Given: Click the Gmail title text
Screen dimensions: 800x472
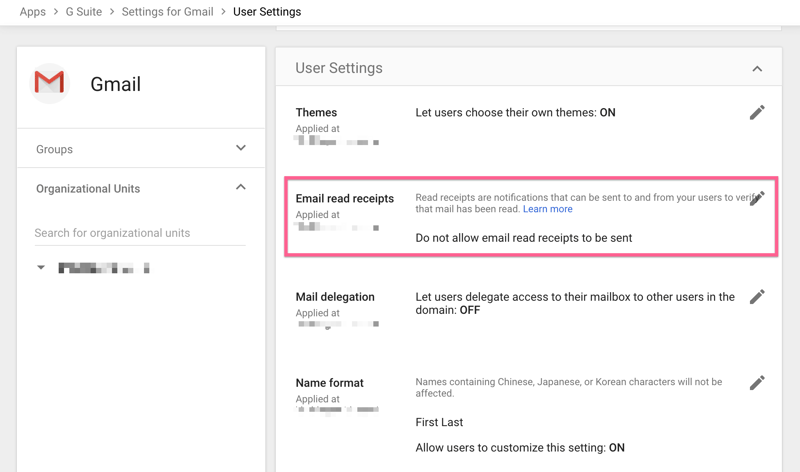Looking at the screenshot, I should 115,84.
